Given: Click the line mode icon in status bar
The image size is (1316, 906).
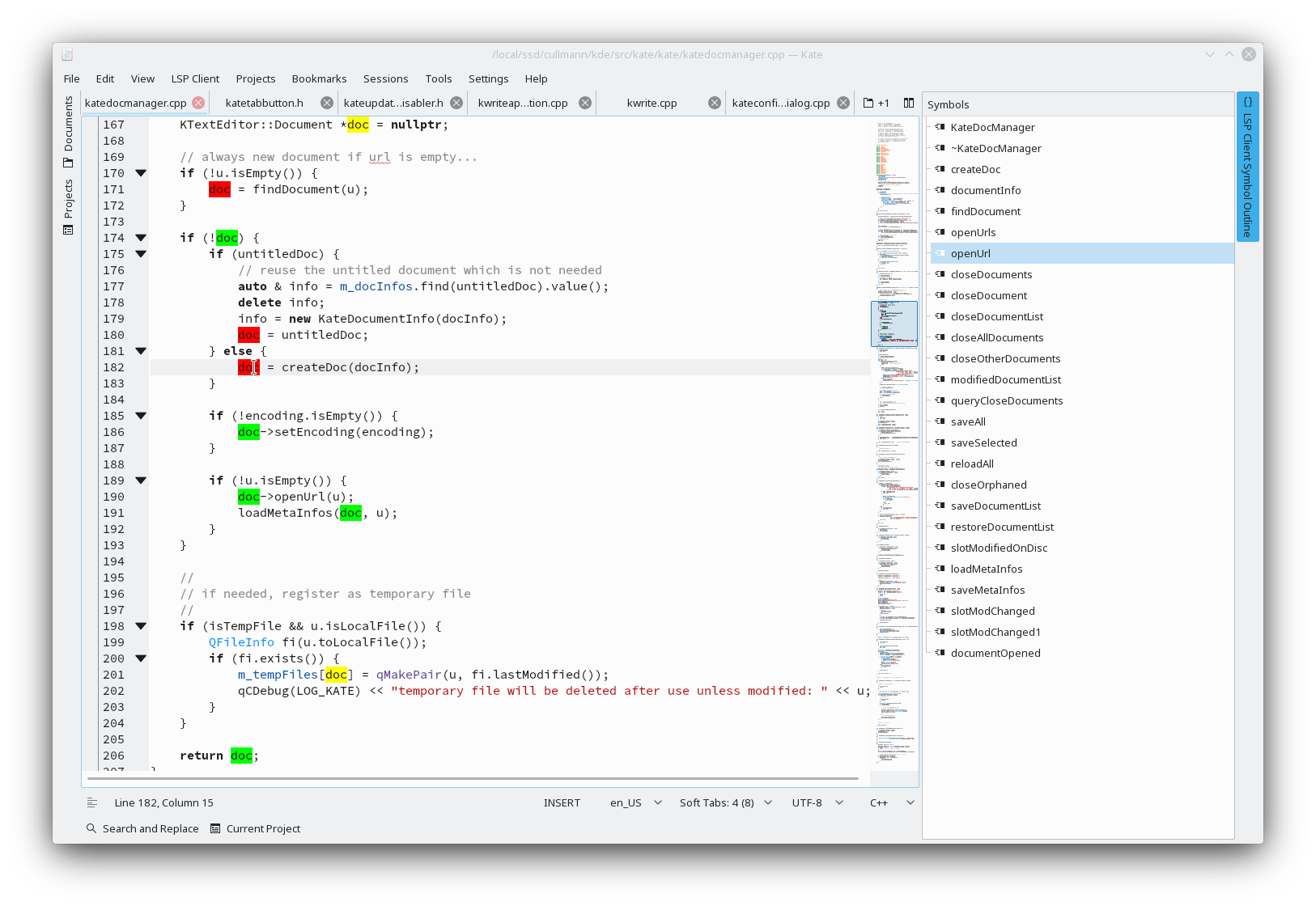Looking at the screenshot, I should (x=92, y=802).
